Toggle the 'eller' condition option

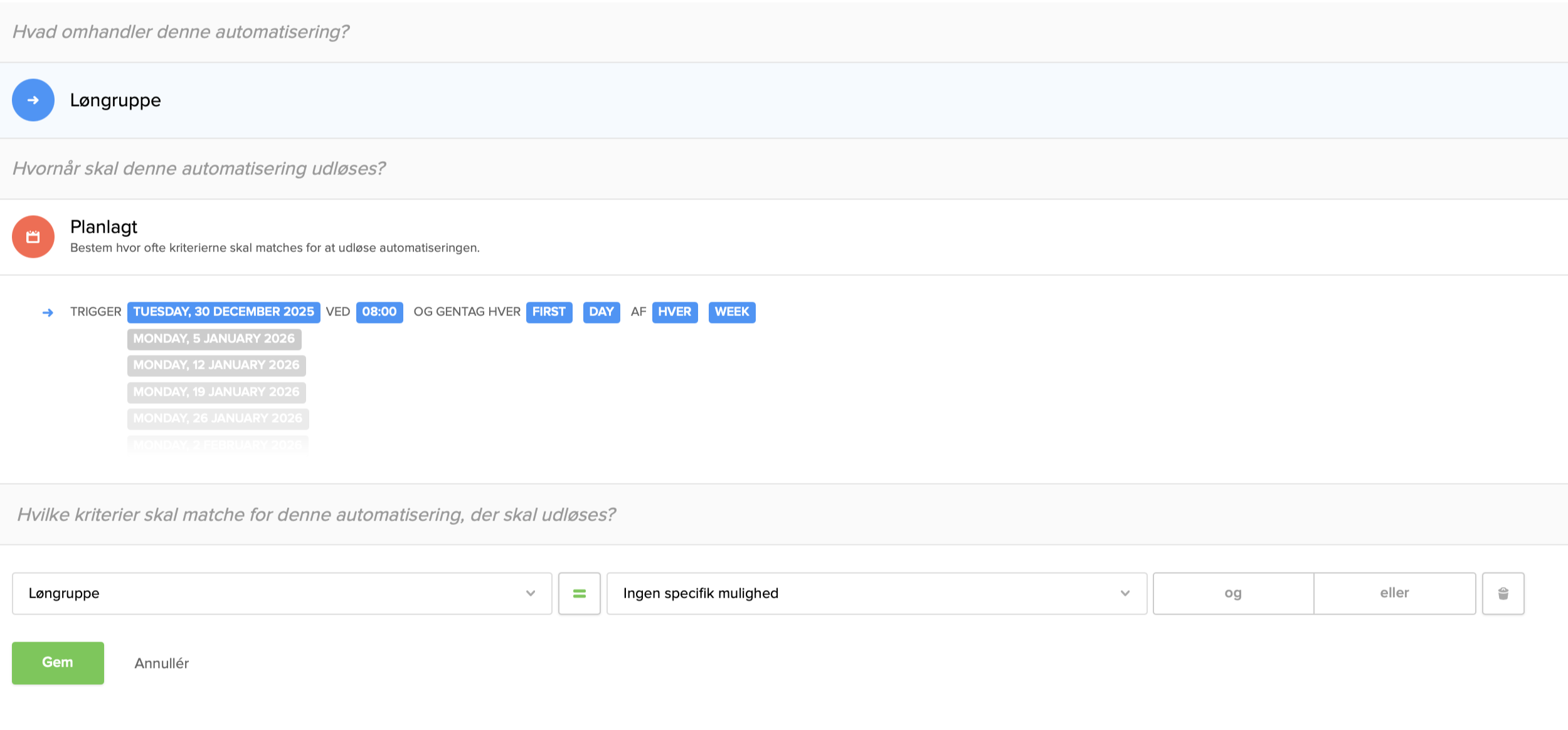point(1394,593)
